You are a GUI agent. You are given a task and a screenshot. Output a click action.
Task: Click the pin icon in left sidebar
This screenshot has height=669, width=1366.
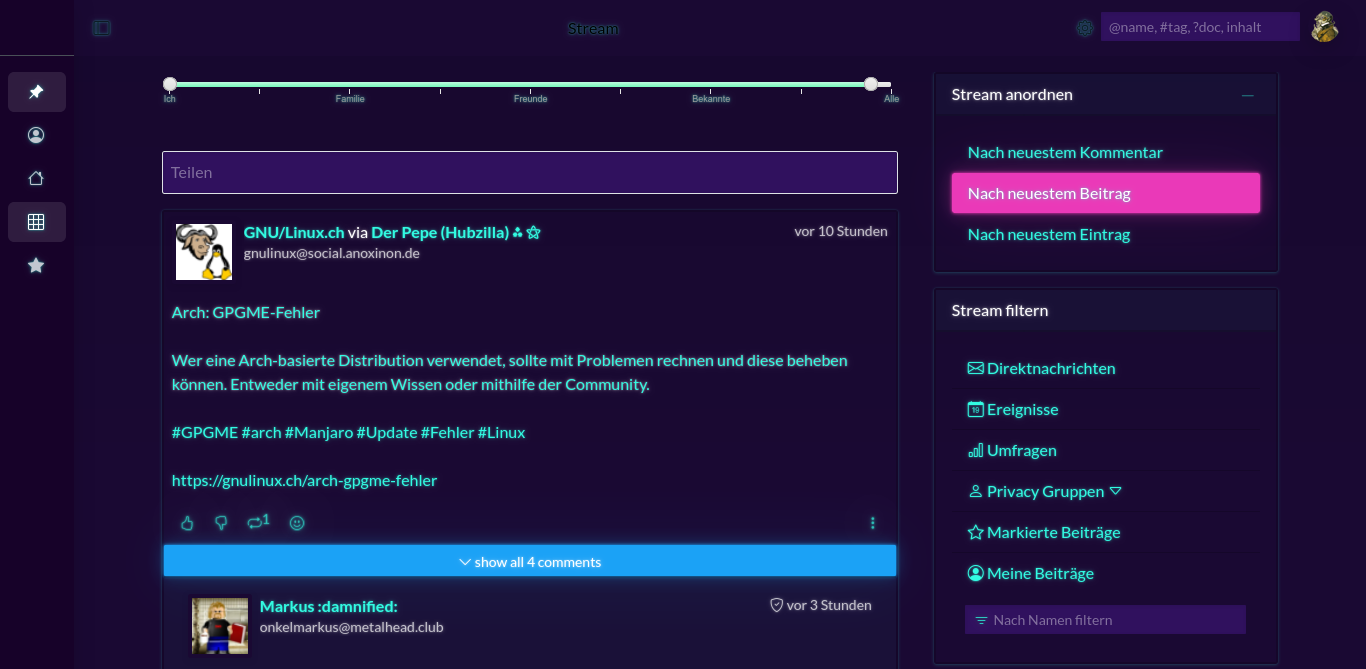pos(36,92)
